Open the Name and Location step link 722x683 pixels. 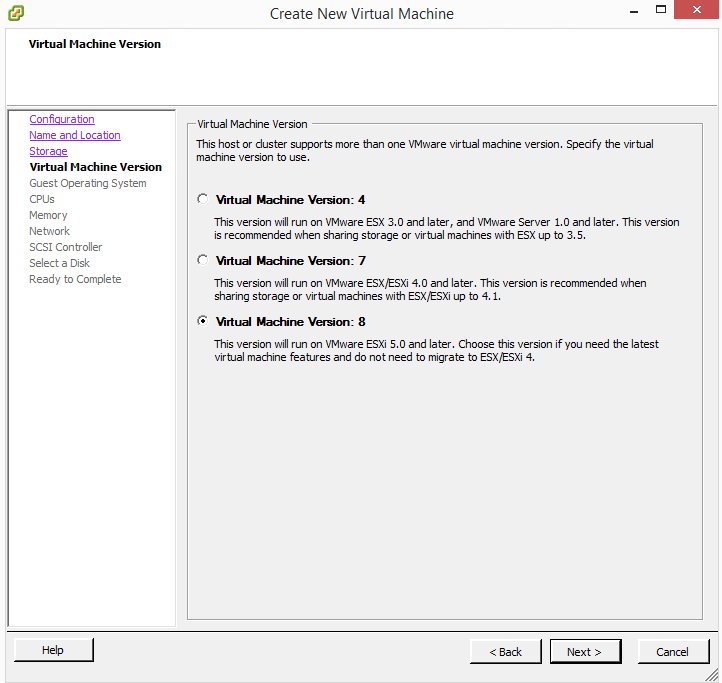pyautogui.click(x=75, y=135)
